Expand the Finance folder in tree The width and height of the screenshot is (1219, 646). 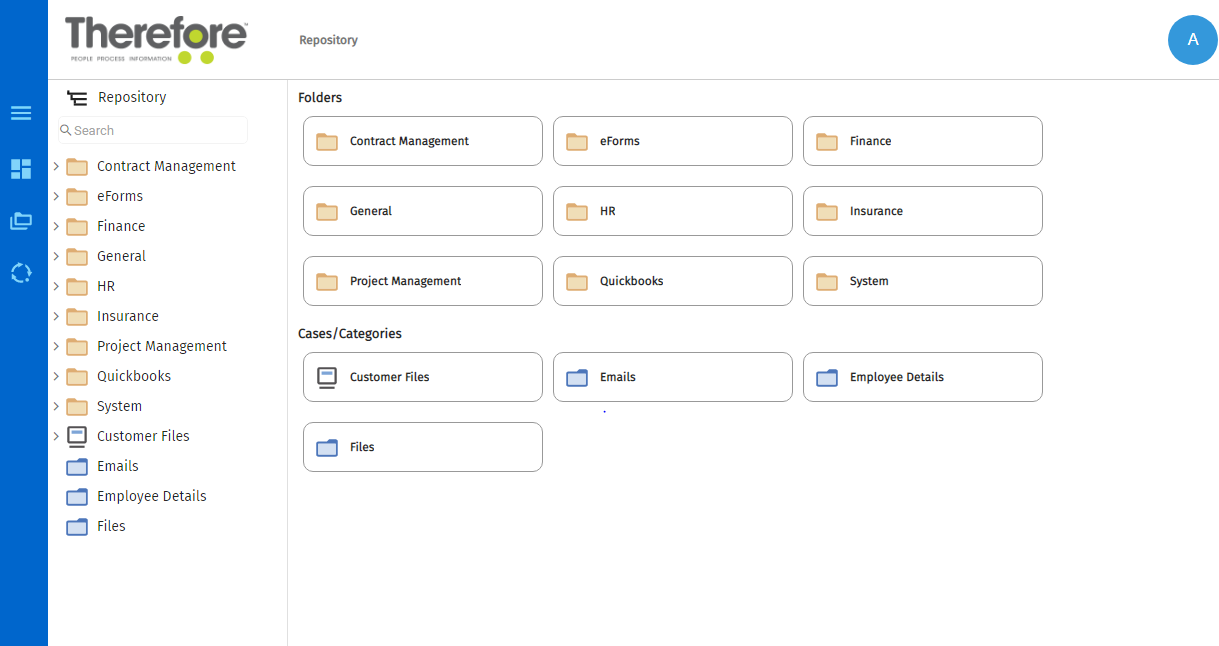click(x=56, y=227)
